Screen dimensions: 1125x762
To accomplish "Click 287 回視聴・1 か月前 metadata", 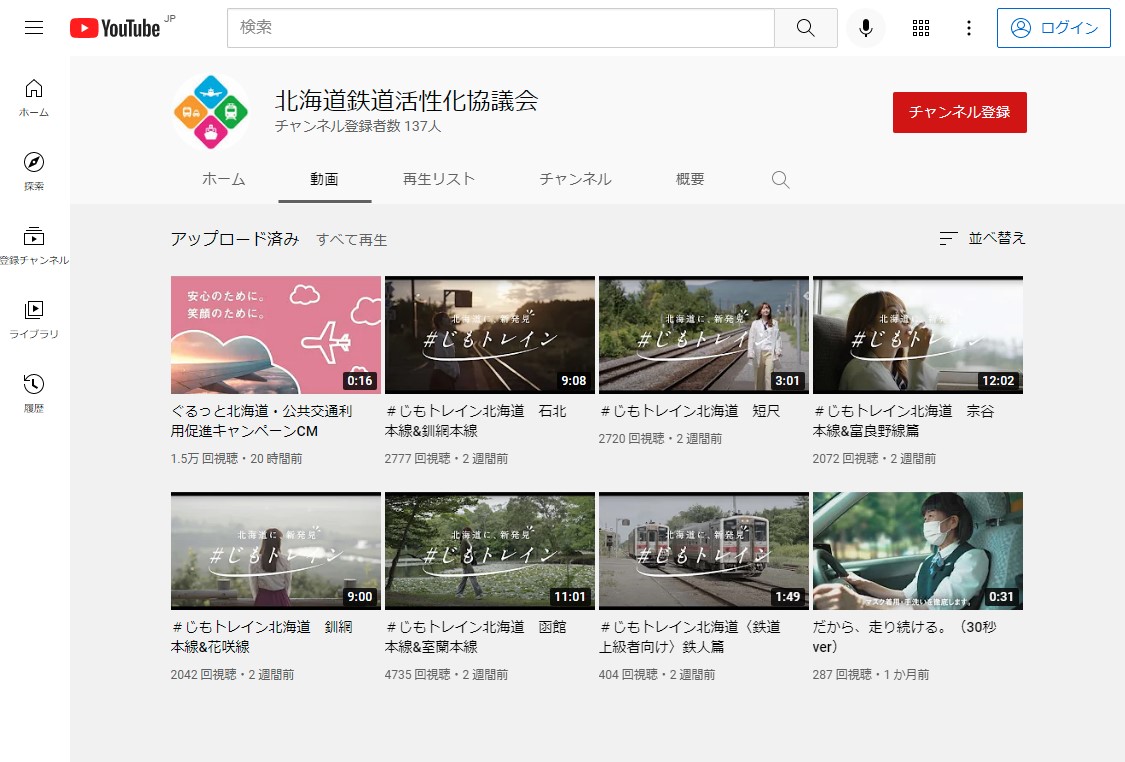I will [871, 674].
